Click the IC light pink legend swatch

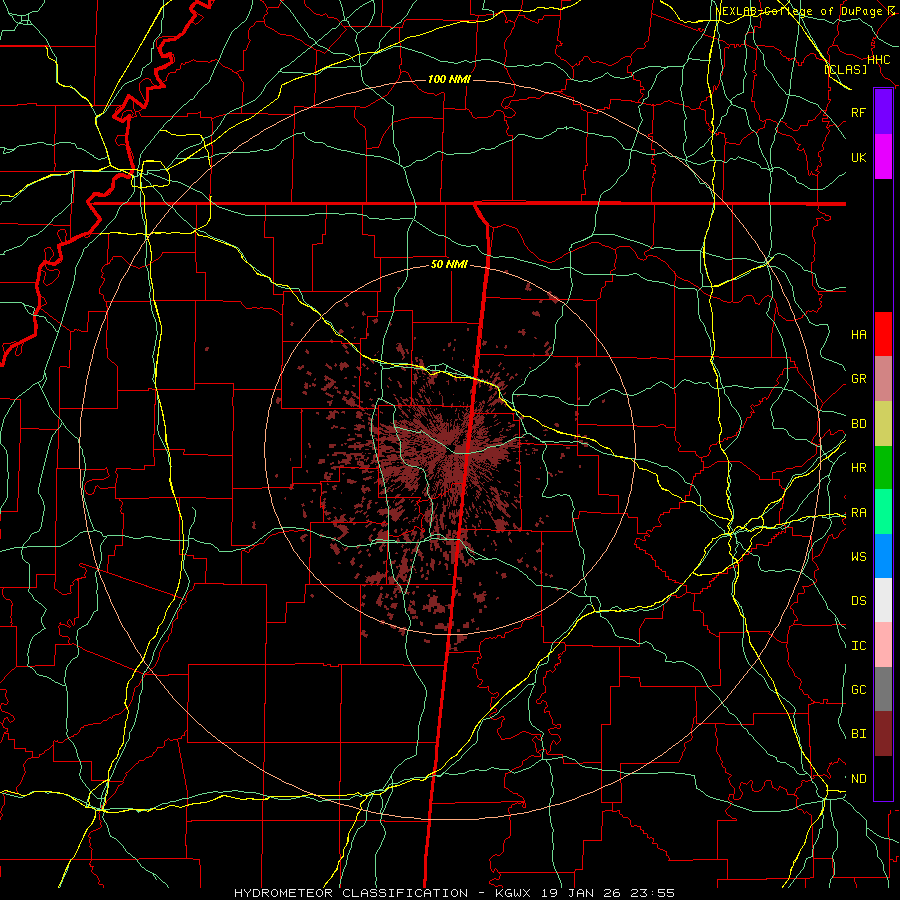[x=883, y=645]
